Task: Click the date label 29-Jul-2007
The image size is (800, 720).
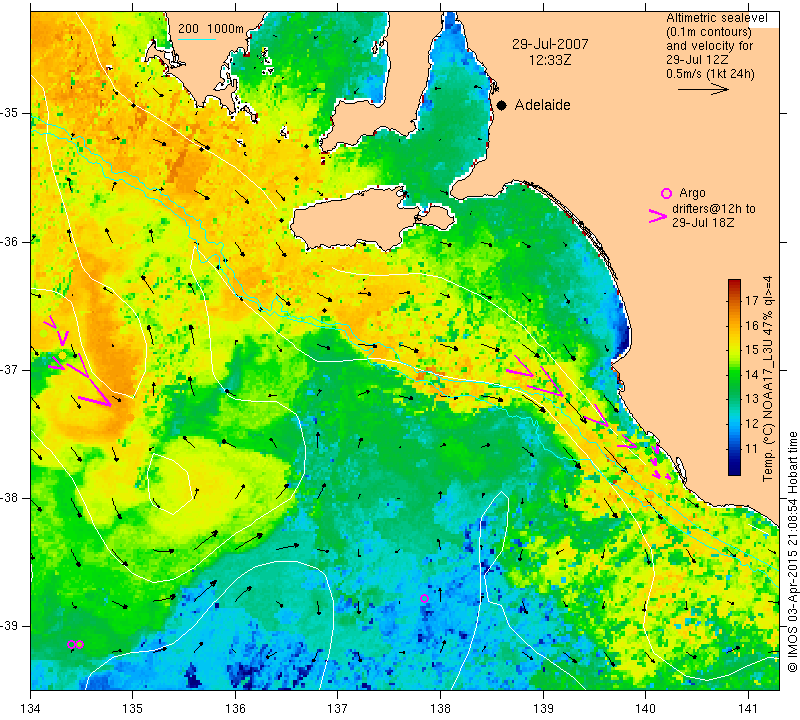Action: (550, 44)
